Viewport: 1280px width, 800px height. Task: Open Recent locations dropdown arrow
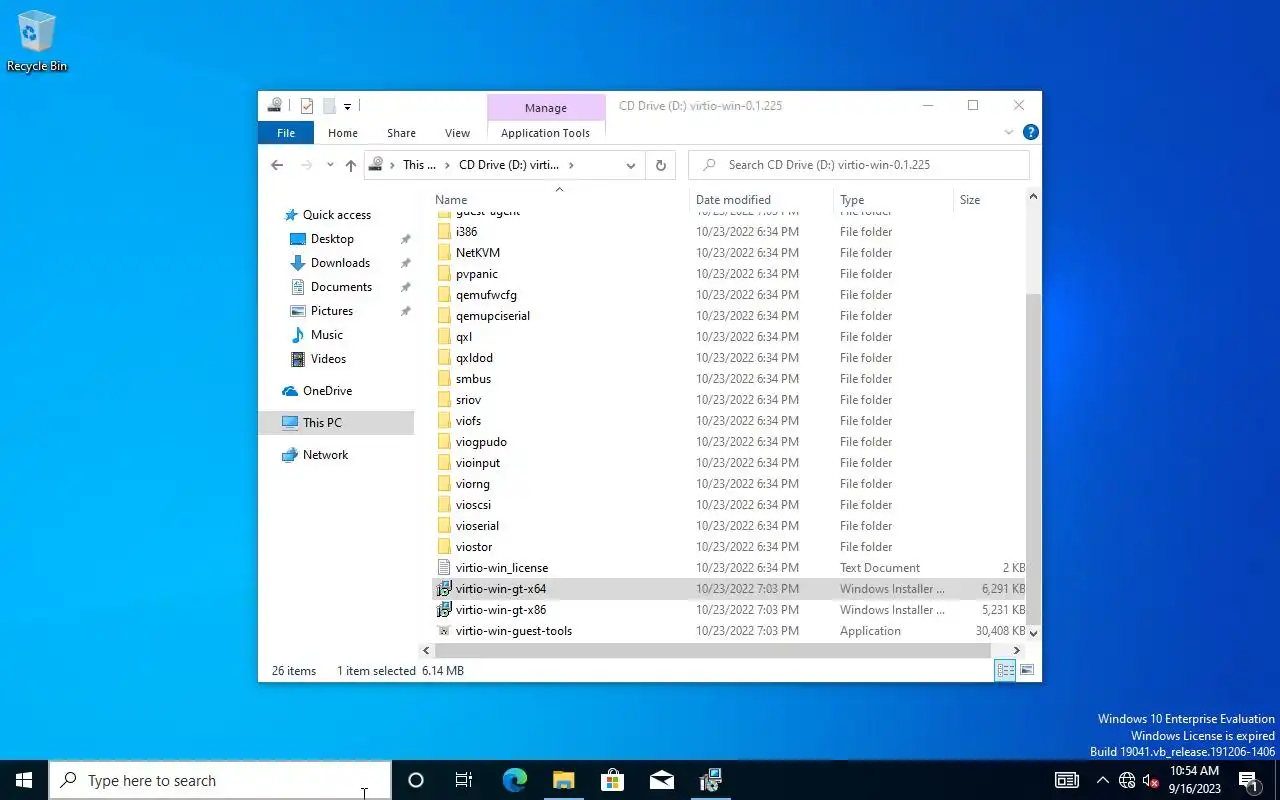pos(330,165)
